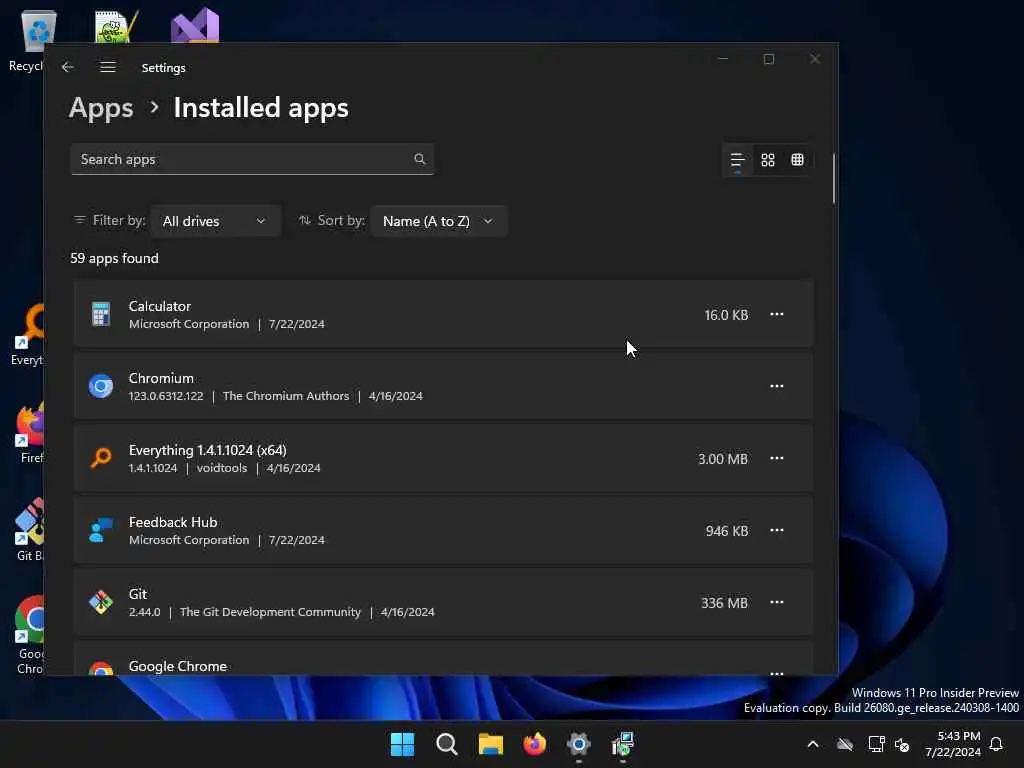
Task: Go back using the Settings back arrow
Action: click(x=67, y=67)
